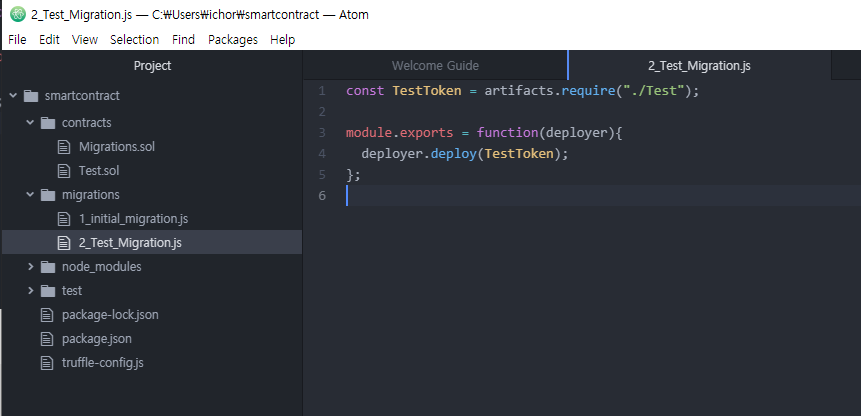Select the 2_Test_Migration.js editor tab
Viewport: 861px width, 416px height.
(700, 66)
